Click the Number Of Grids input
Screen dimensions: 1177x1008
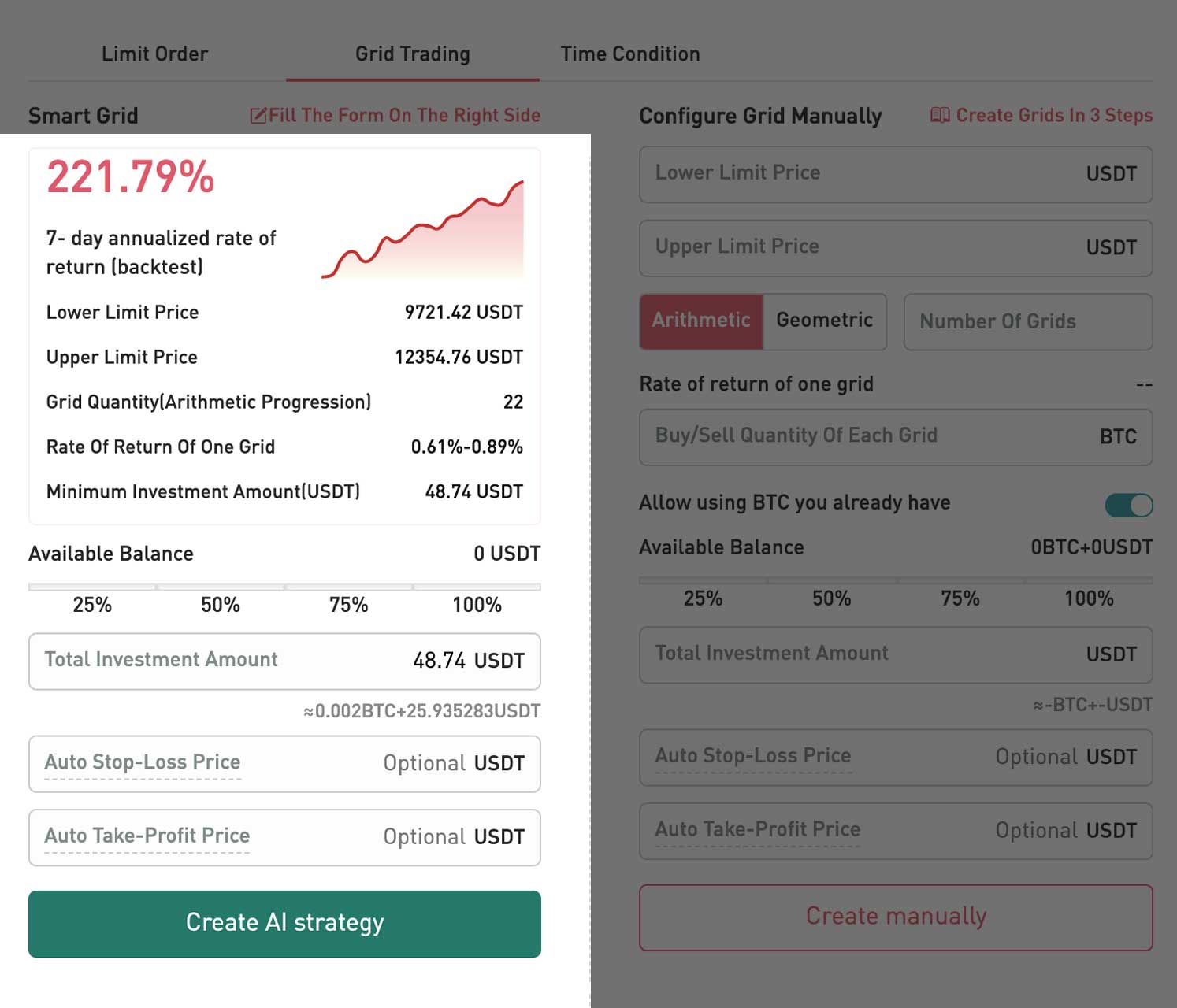point(1027,322)
